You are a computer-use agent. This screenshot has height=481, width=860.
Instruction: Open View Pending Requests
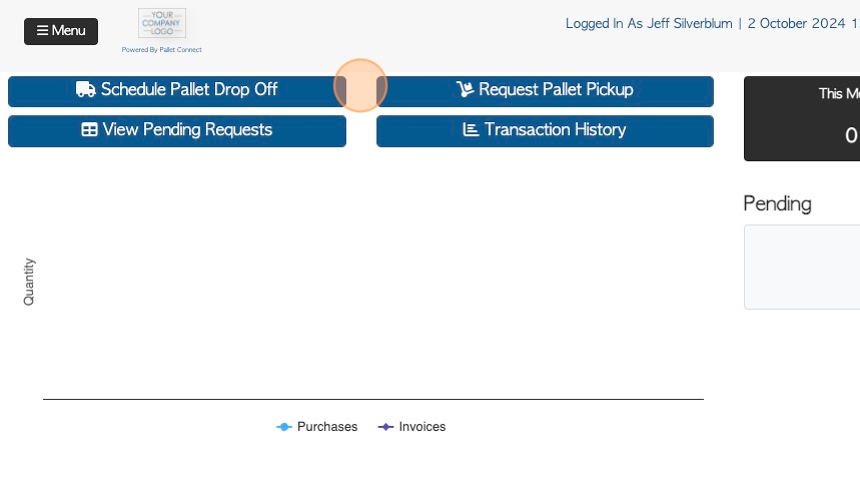click(x=177, y=131)
